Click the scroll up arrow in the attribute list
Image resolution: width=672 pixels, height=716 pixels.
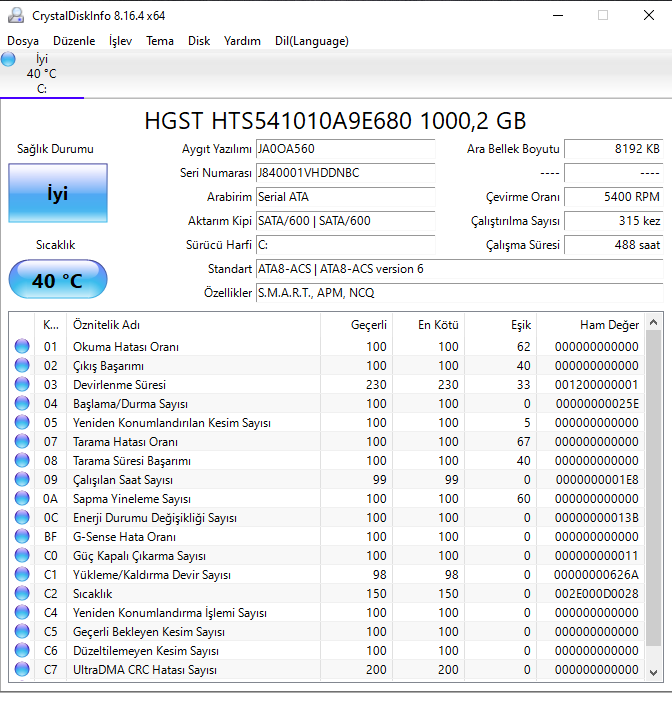click(x=654, y=323)
